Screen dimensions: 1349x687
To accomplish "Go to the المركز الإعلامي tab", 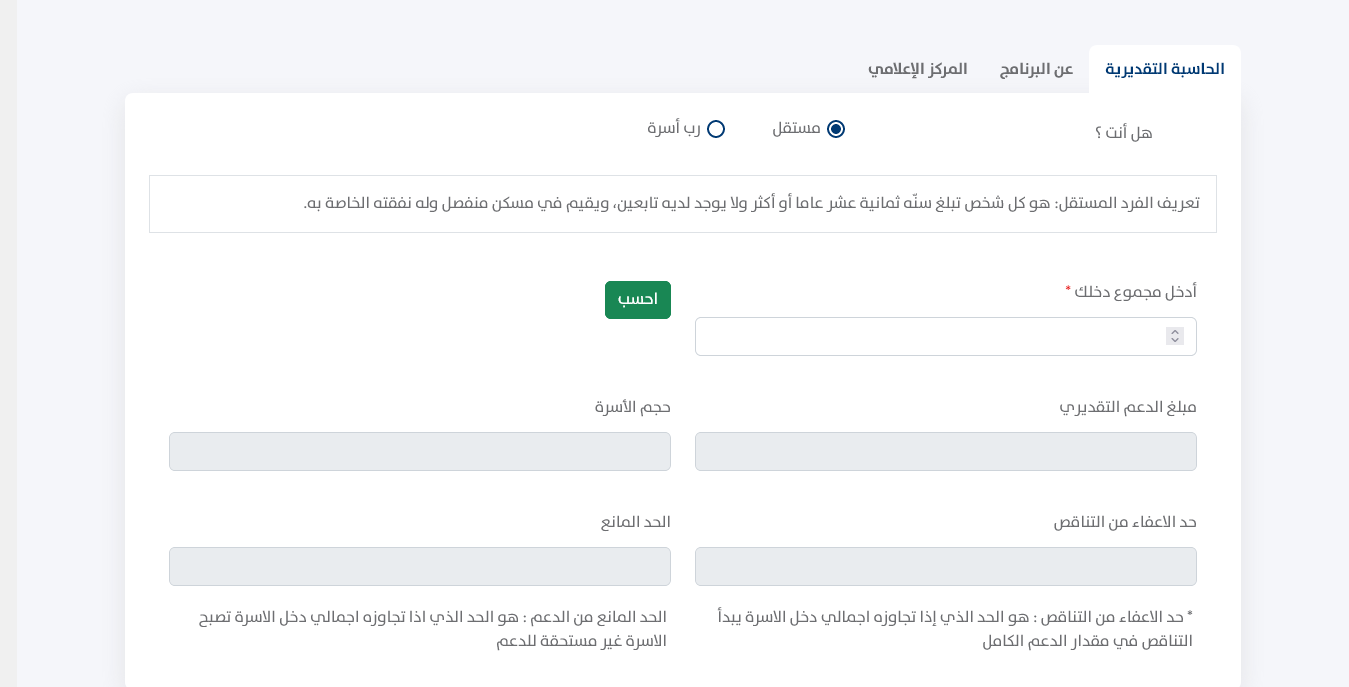I will [917, 69].
